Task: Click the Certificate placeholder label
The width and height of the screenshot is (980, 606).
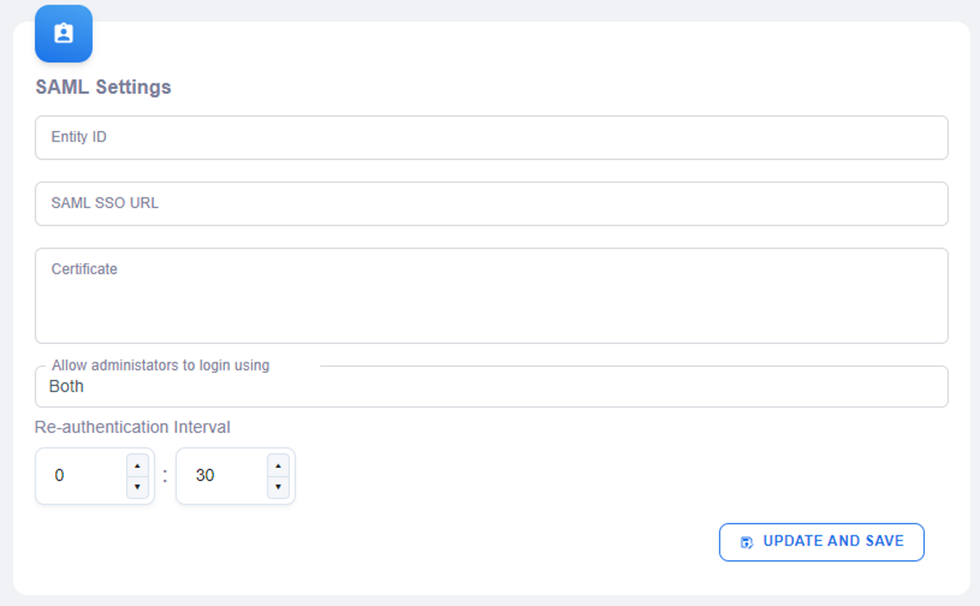Action: [84, 269]
